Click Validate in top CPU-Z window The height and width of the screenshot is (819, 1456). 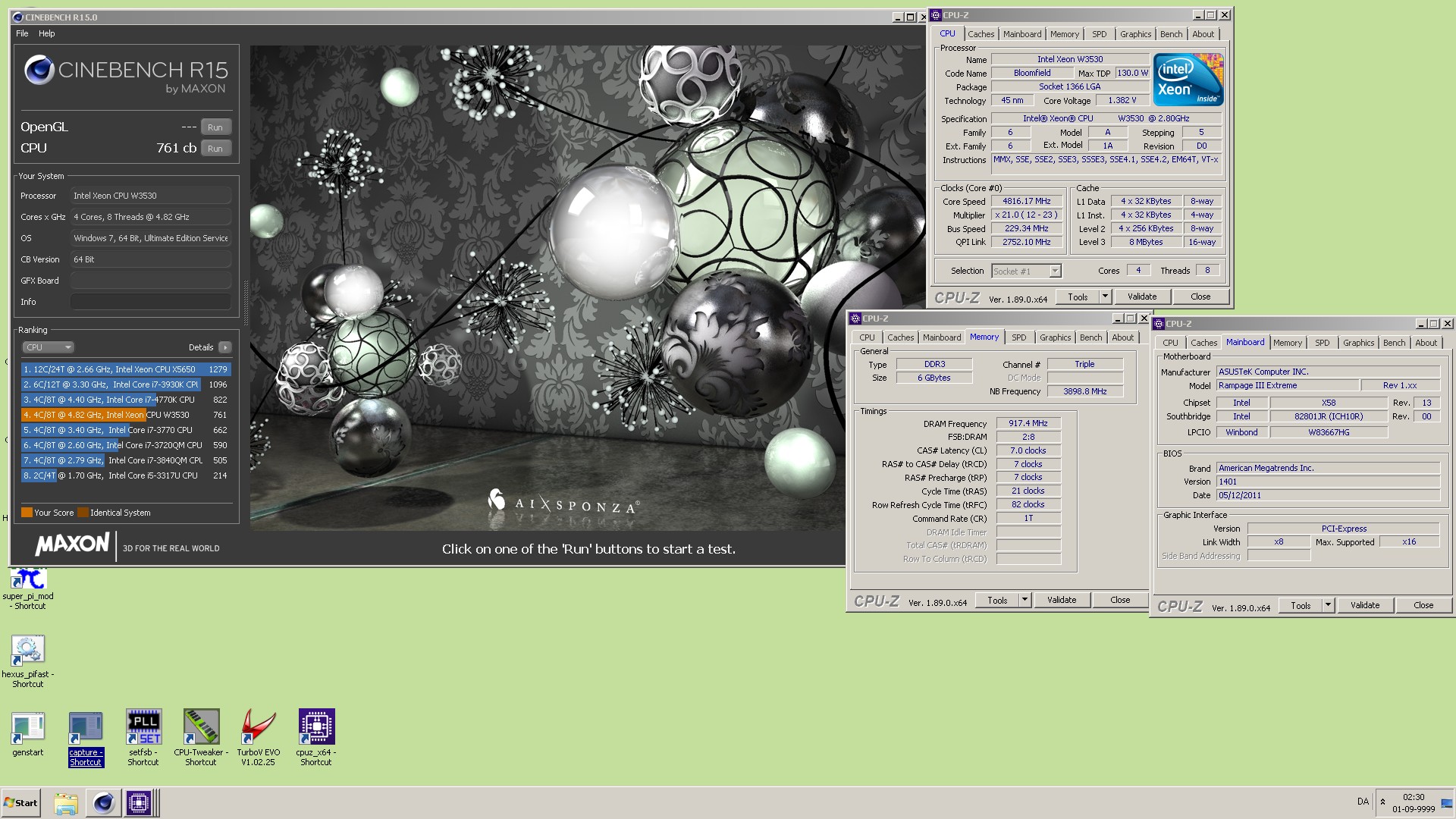(x=1142, y=297)
